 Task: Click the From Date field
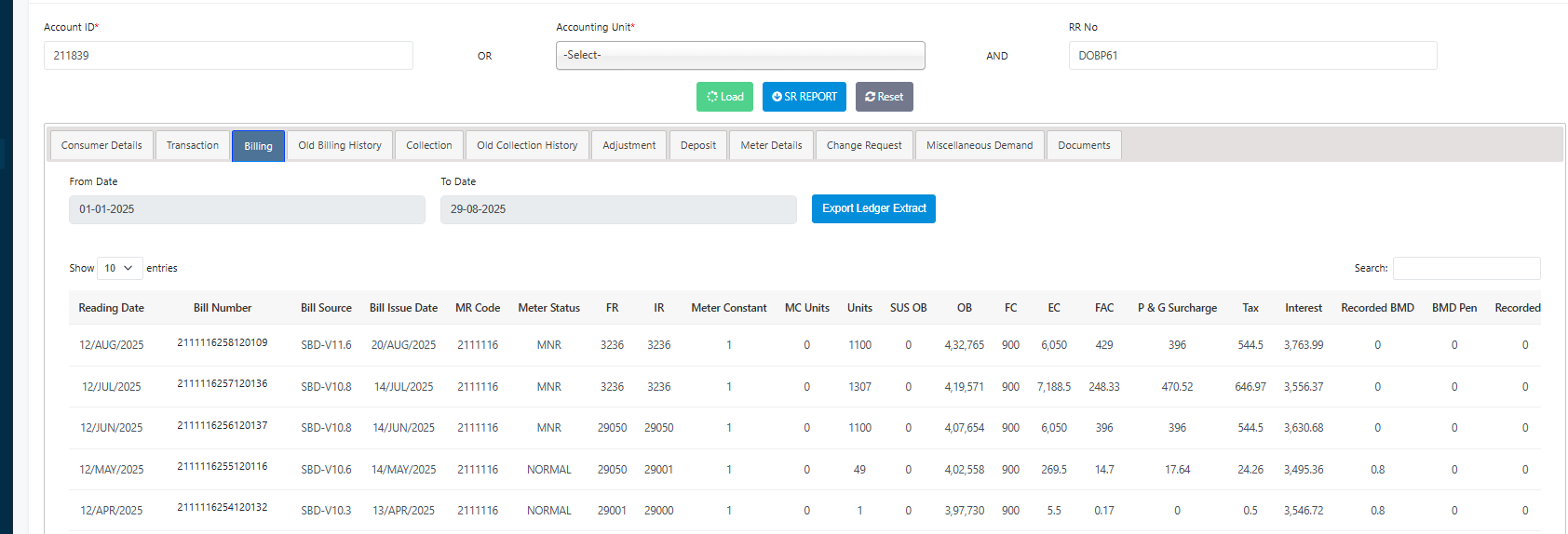click(x=247, y=209)
